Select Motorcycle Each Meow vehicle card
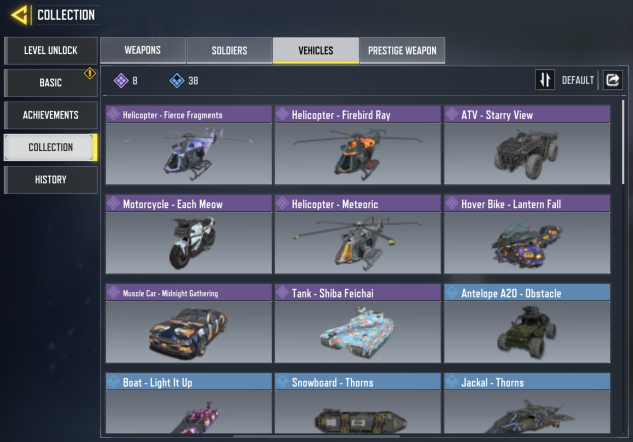Viewport: 633px width, 442px height. point(189,234)
